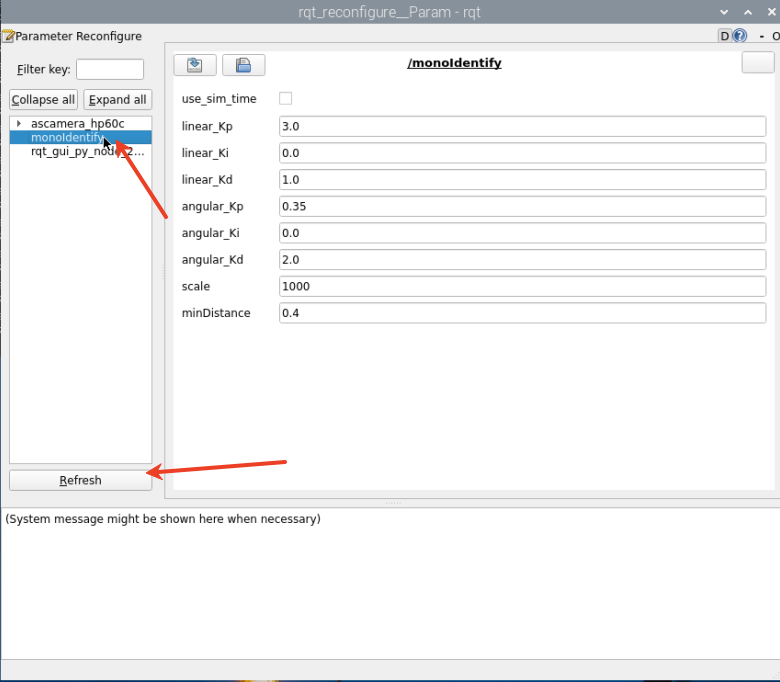Screen dimensions: 780x682
Task: Open the help question mark icon
Action: click(x=740, y=36)
